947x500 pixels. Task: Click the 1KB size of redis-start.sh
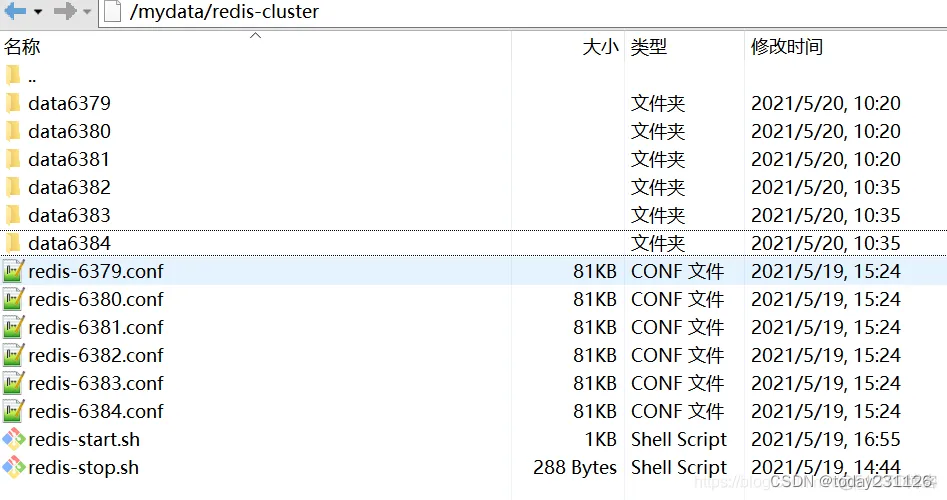(601, 440)
